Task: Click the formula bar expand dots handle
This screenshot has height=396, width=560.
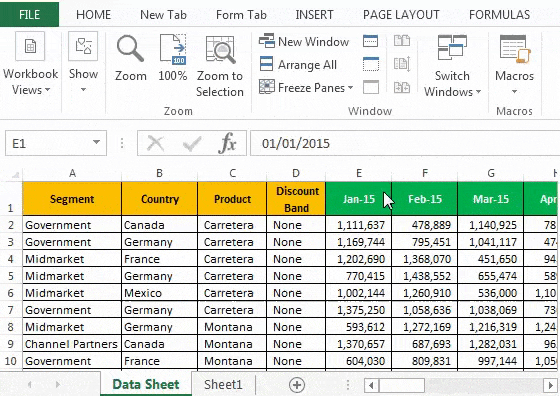Action: tap(122, 143)
